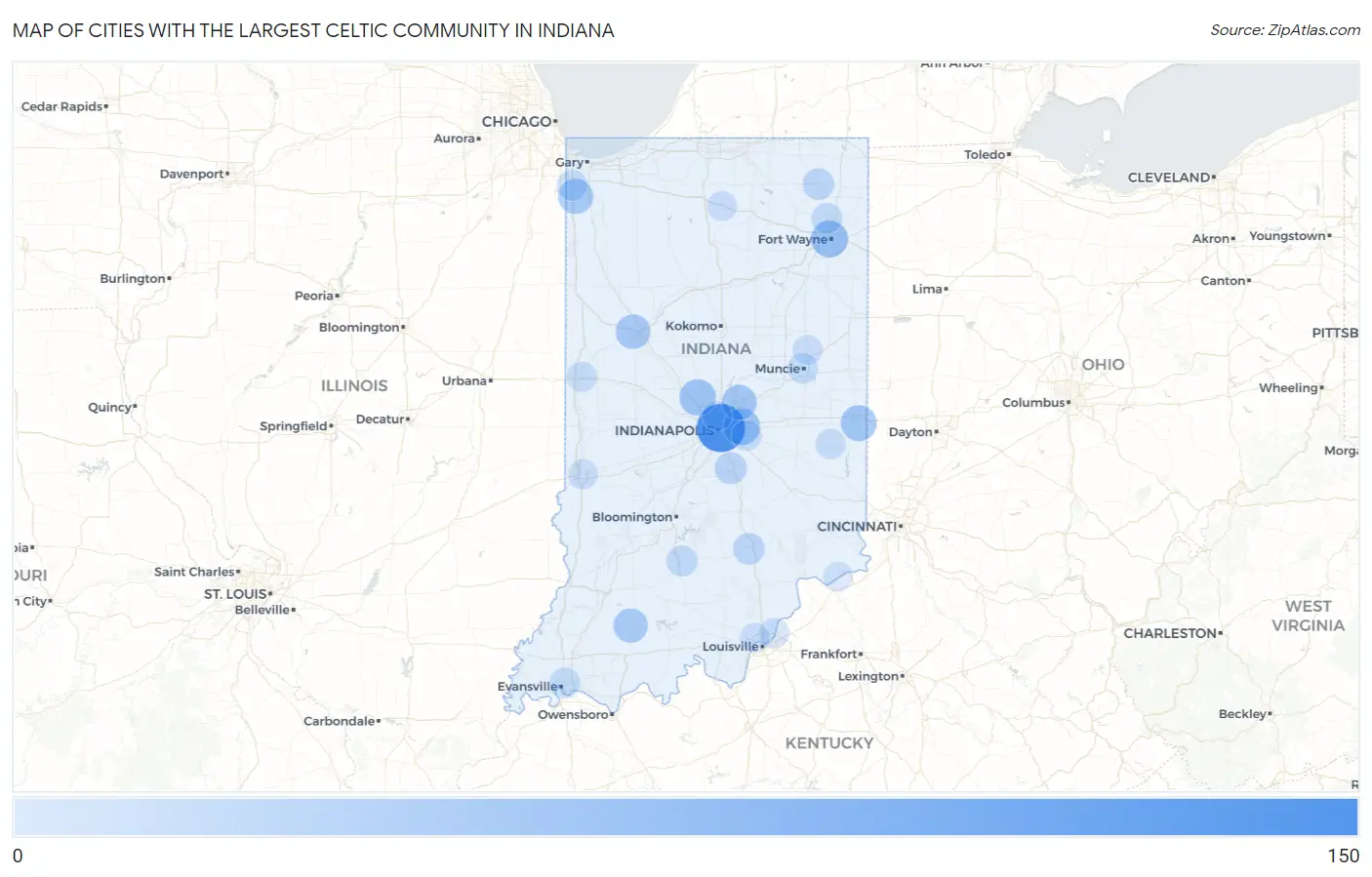Select the bubble beside the Muncie label

click(x=802, y=368)
